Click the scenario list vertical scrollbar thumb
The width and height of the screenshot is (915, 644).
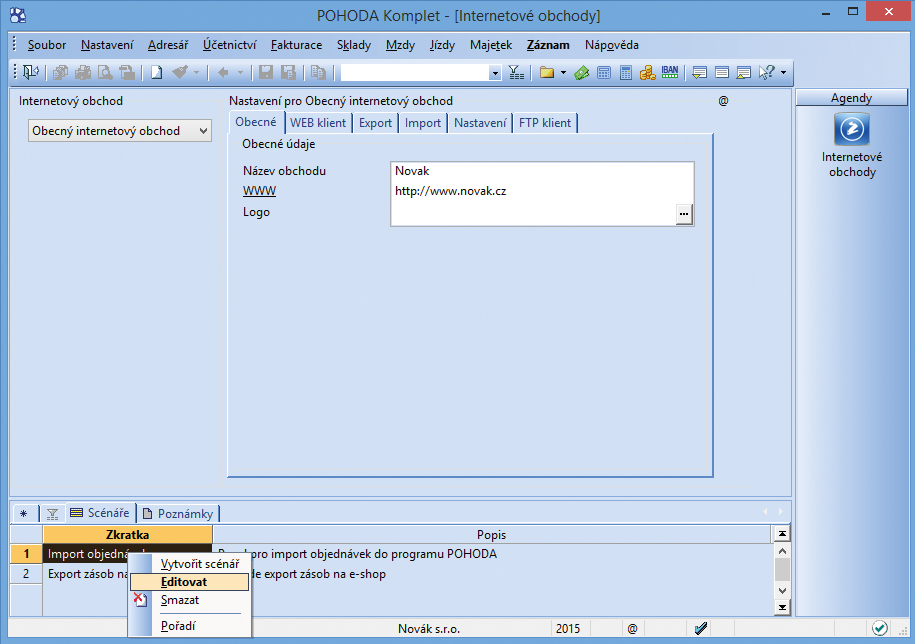tap(782, 570)
